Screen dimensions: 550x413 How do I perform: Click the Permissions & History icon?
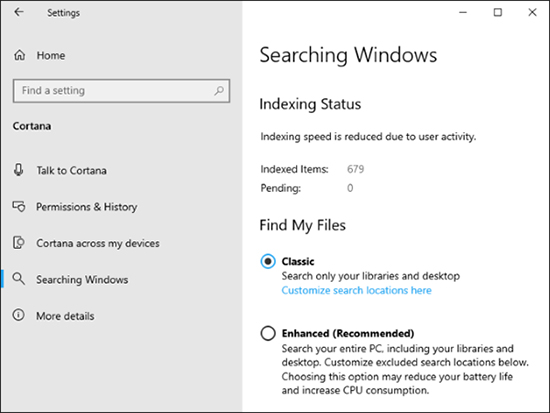(x=19, y=206)
